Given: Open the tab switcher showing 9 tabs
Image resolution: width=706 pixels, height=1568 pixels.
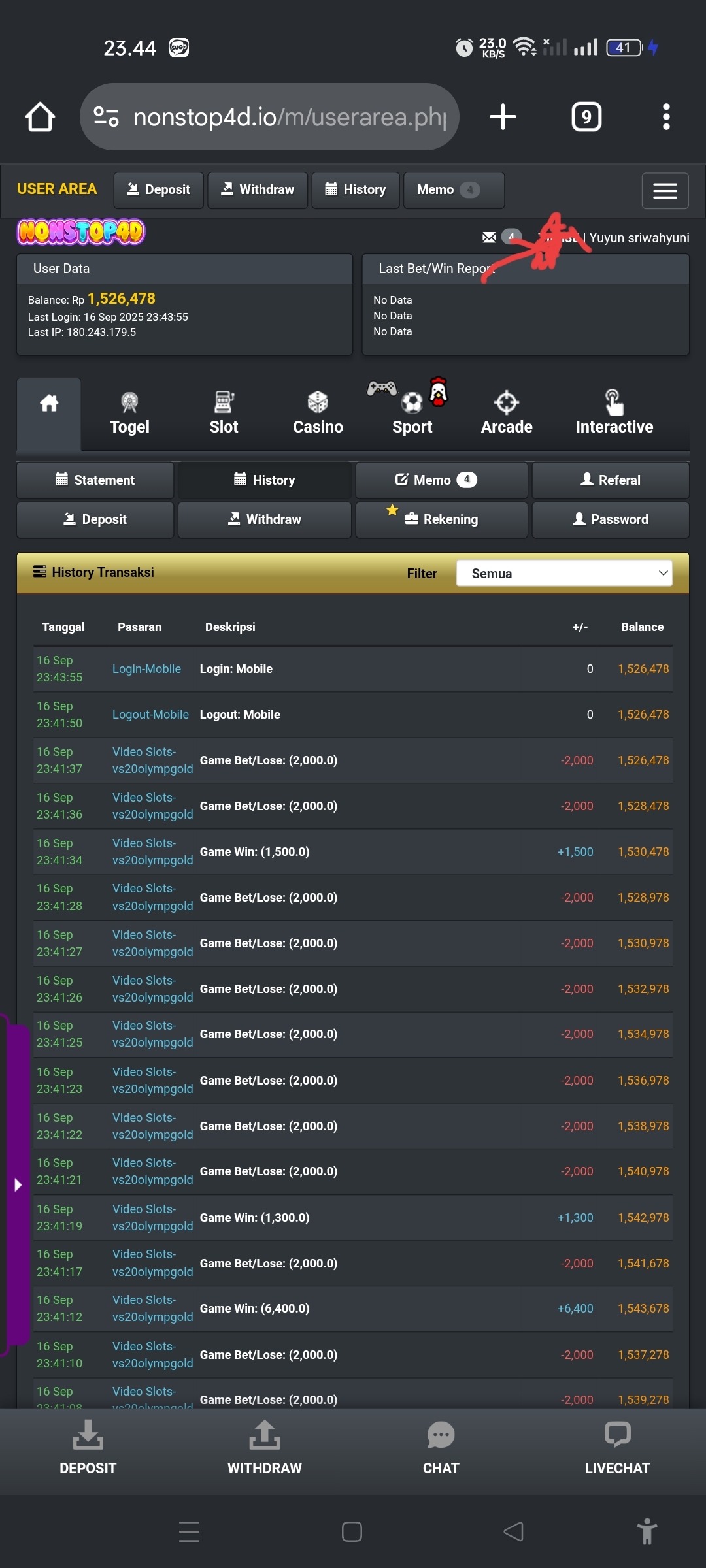Looking at the screenshot, I should click(x=586, y=117).
